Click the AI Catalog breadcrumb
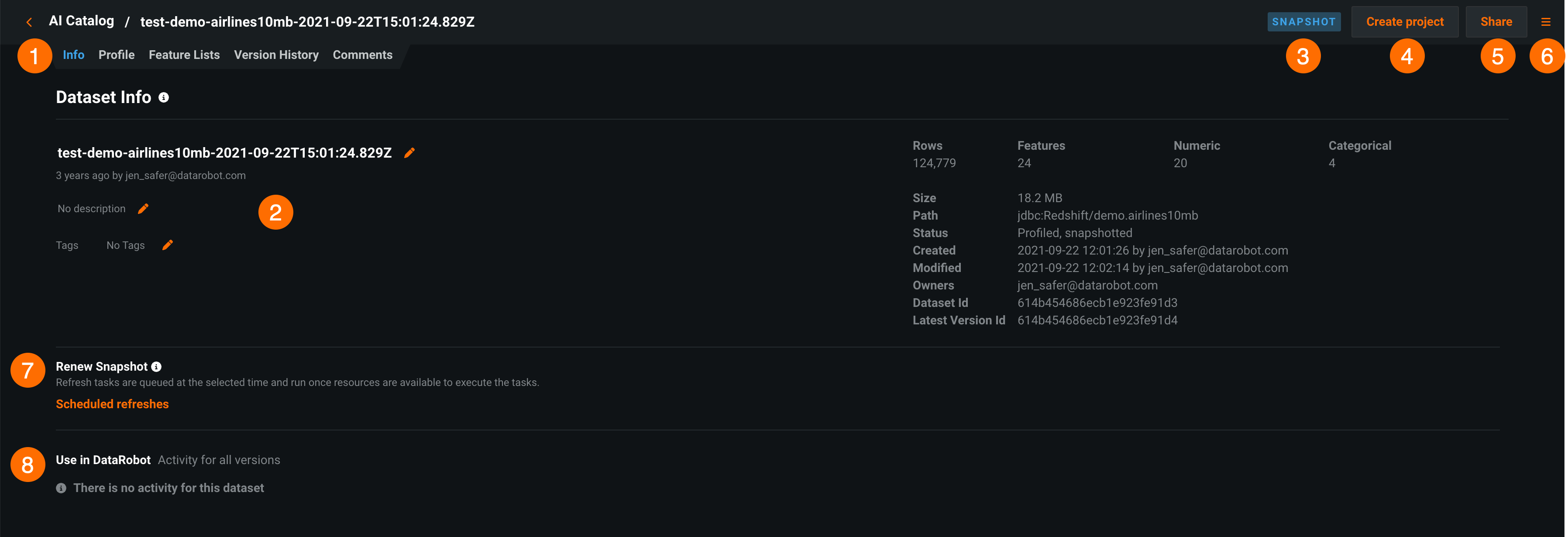 (x=82, y=21)
